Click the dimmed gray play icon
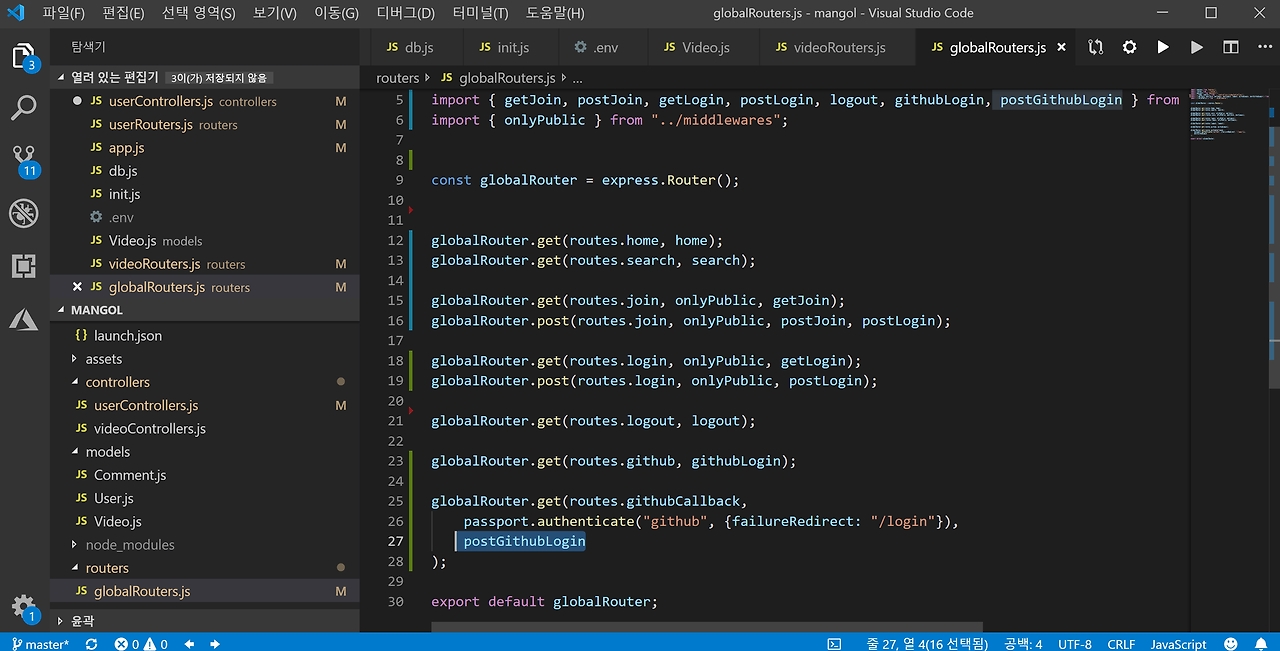The height and width of the screenshot is (651, 1280). click(x=1196, y=47)
